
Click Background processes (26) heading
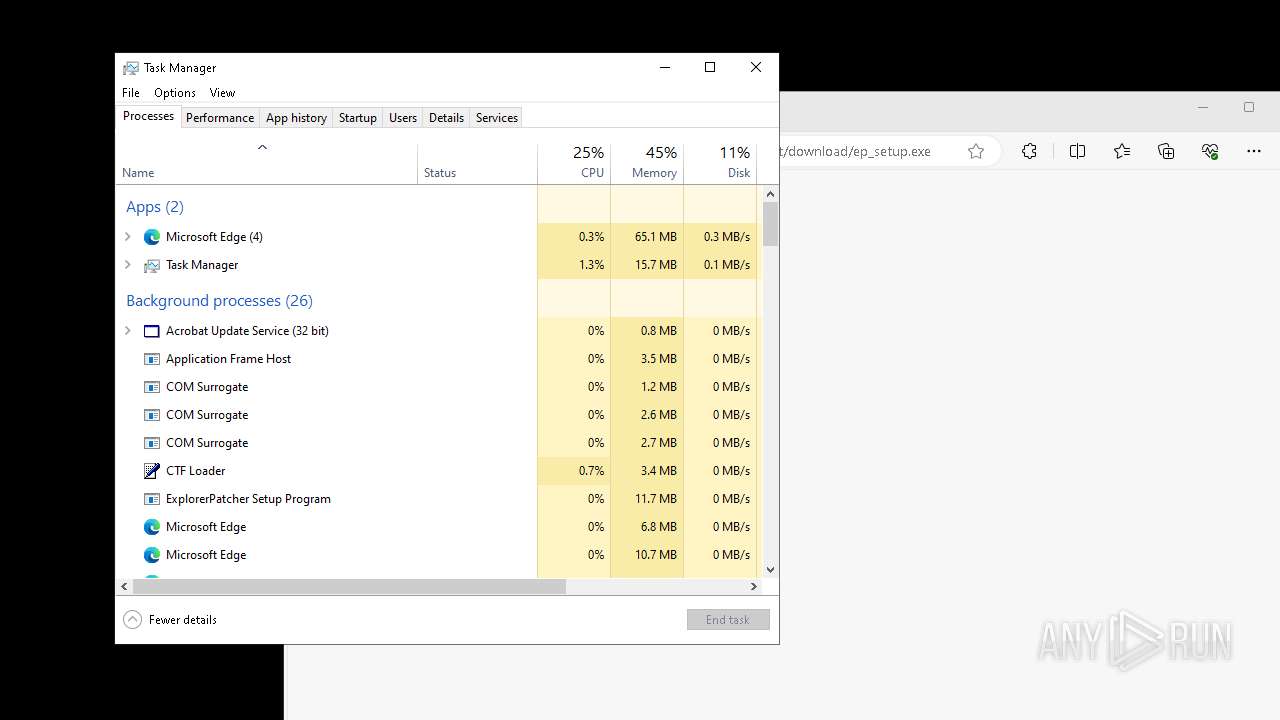[x=219, y=301]
